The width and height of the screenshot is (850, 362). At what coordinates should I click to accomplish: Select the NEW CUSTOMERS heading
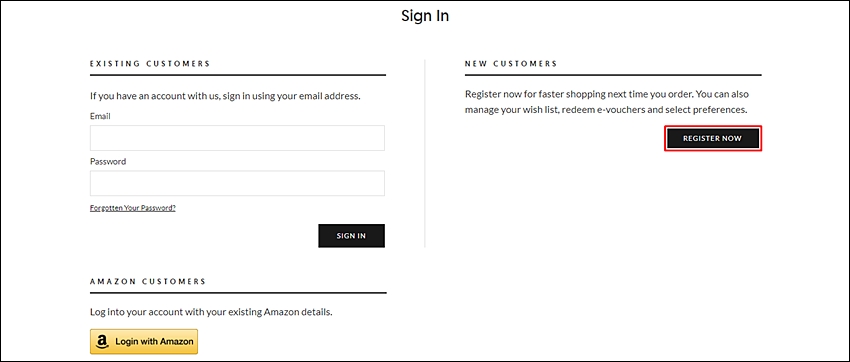(x=511, y=63)
